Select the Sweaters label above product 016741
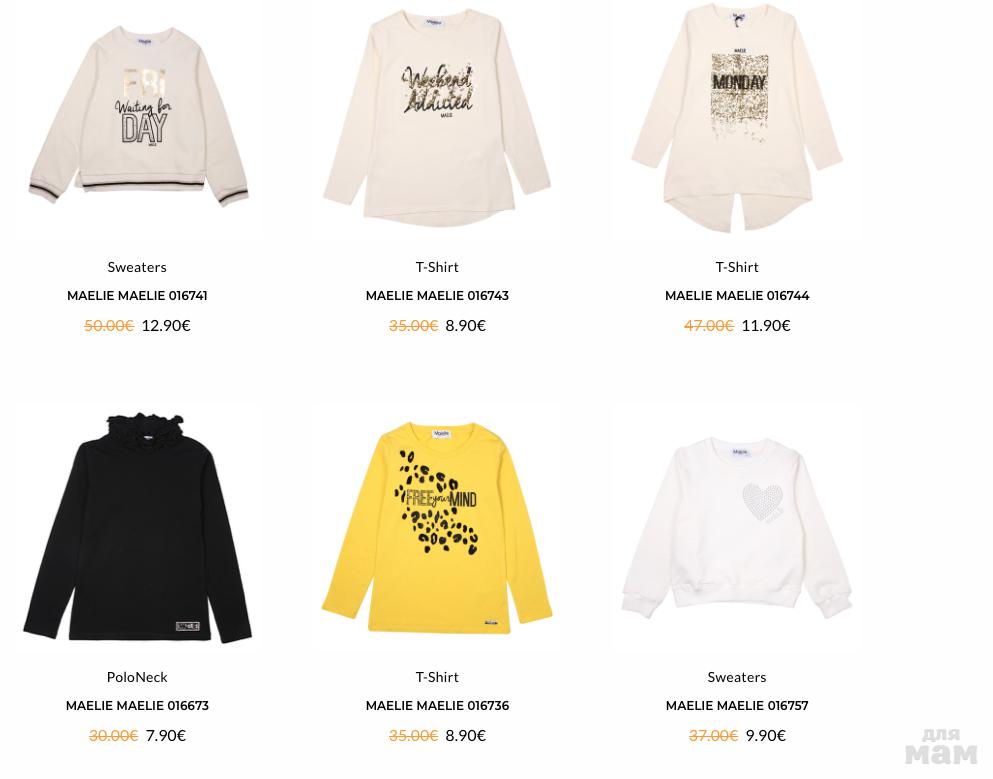The height and width of the screenshot is (779, 993). (137, 267)
